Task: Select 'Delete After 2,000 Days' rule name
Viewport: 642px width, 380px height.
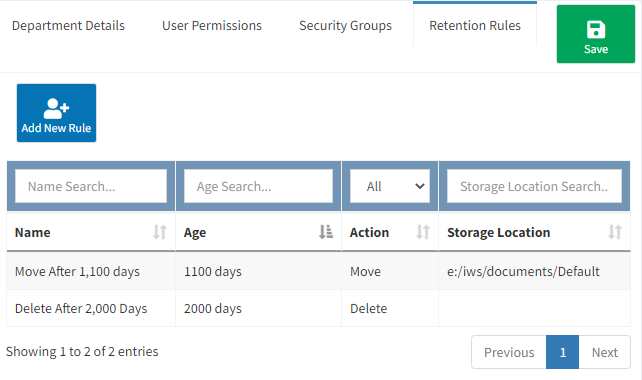Action: (x=81, y=308)
